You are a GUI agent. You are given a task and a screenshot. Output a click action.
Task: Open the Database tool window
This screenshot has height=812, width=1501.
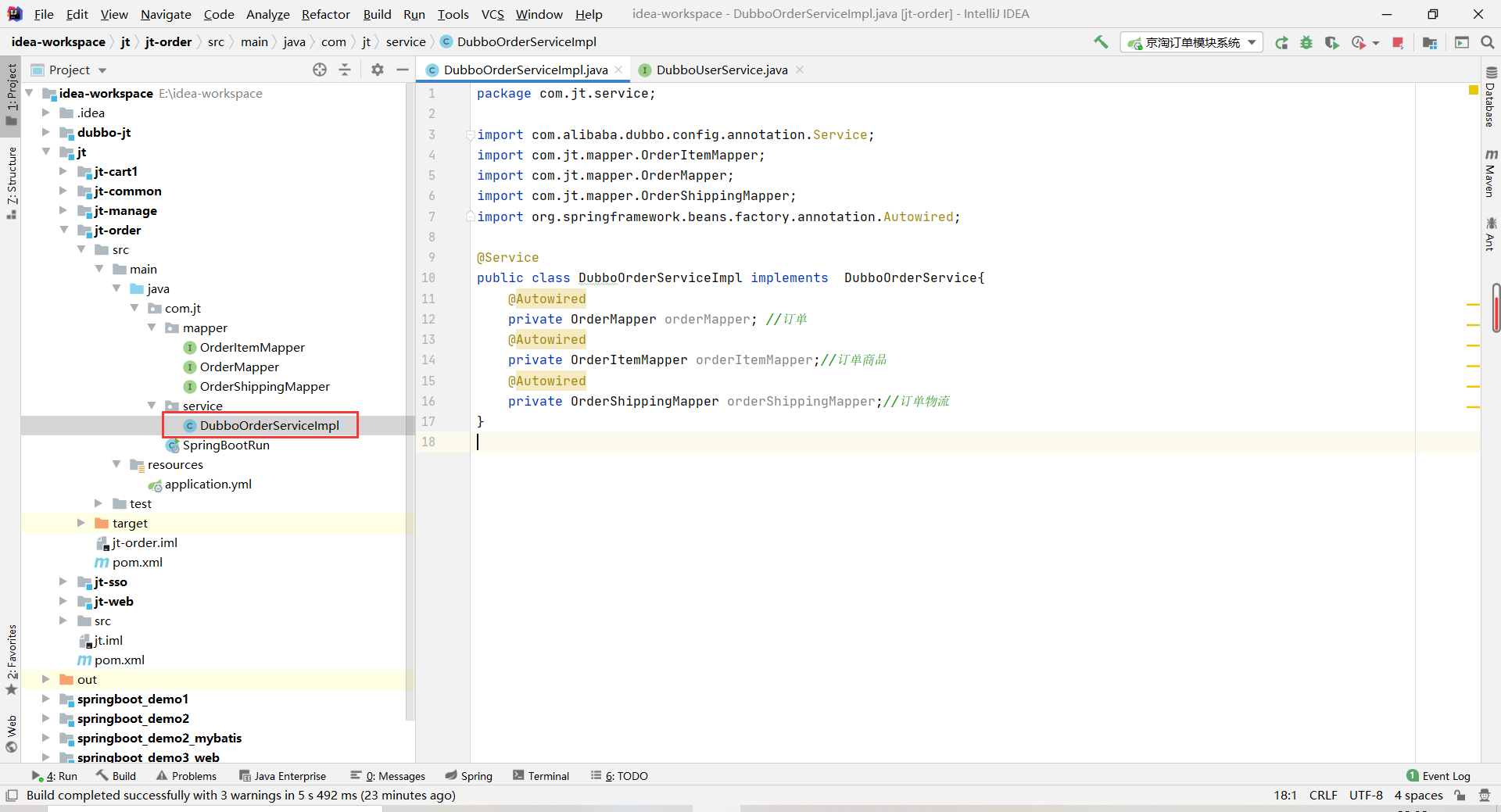click(x=1490, y=98)
